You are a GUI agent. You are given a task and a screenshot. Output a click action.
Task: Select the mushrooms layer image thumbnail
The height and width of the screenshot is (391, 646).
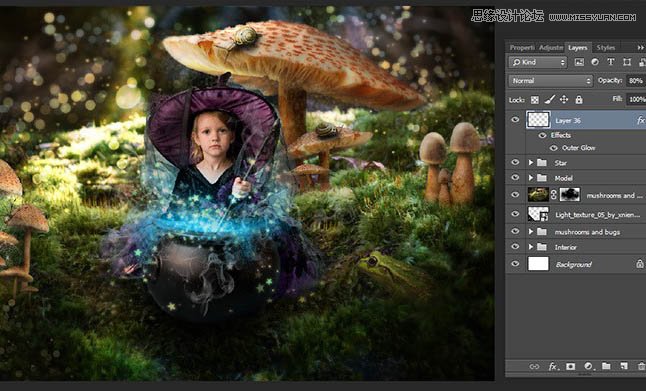click(x=538, y=195)
